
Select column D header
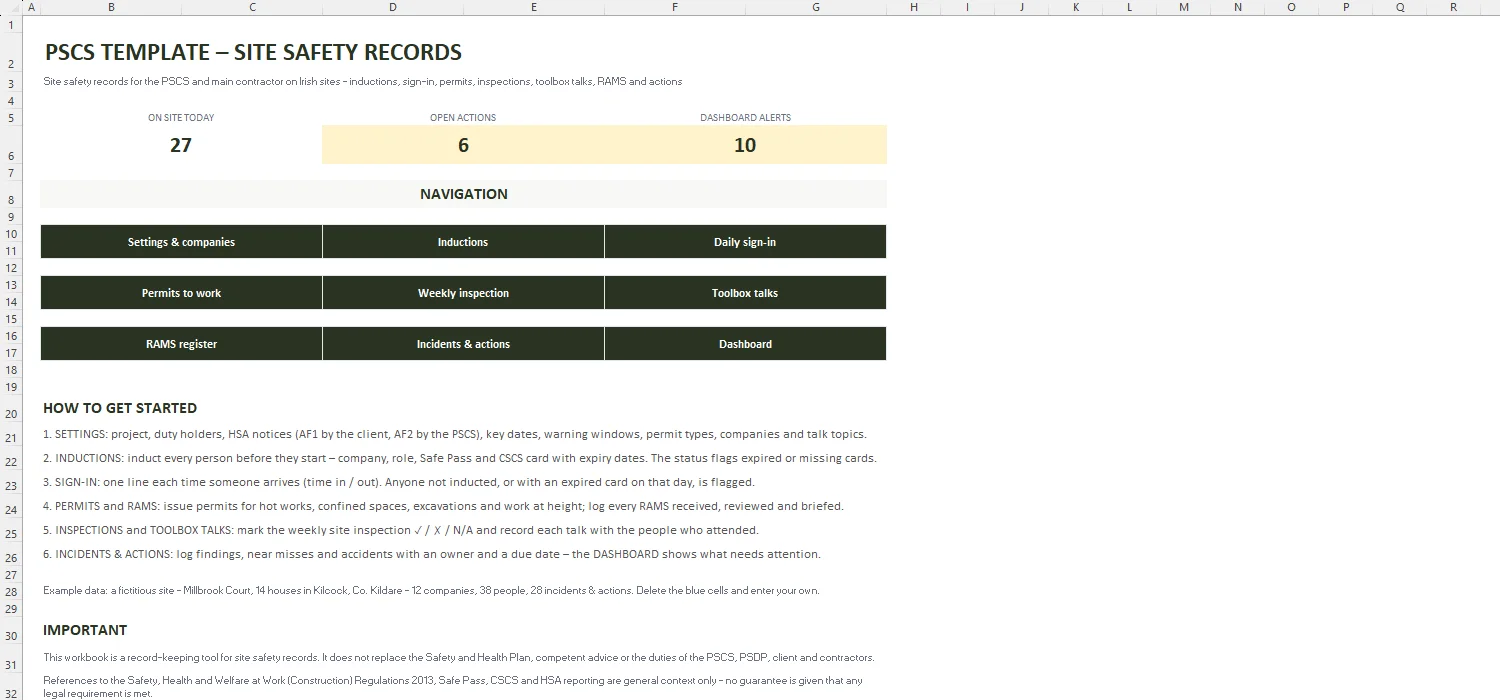click(x=393, y=7)
